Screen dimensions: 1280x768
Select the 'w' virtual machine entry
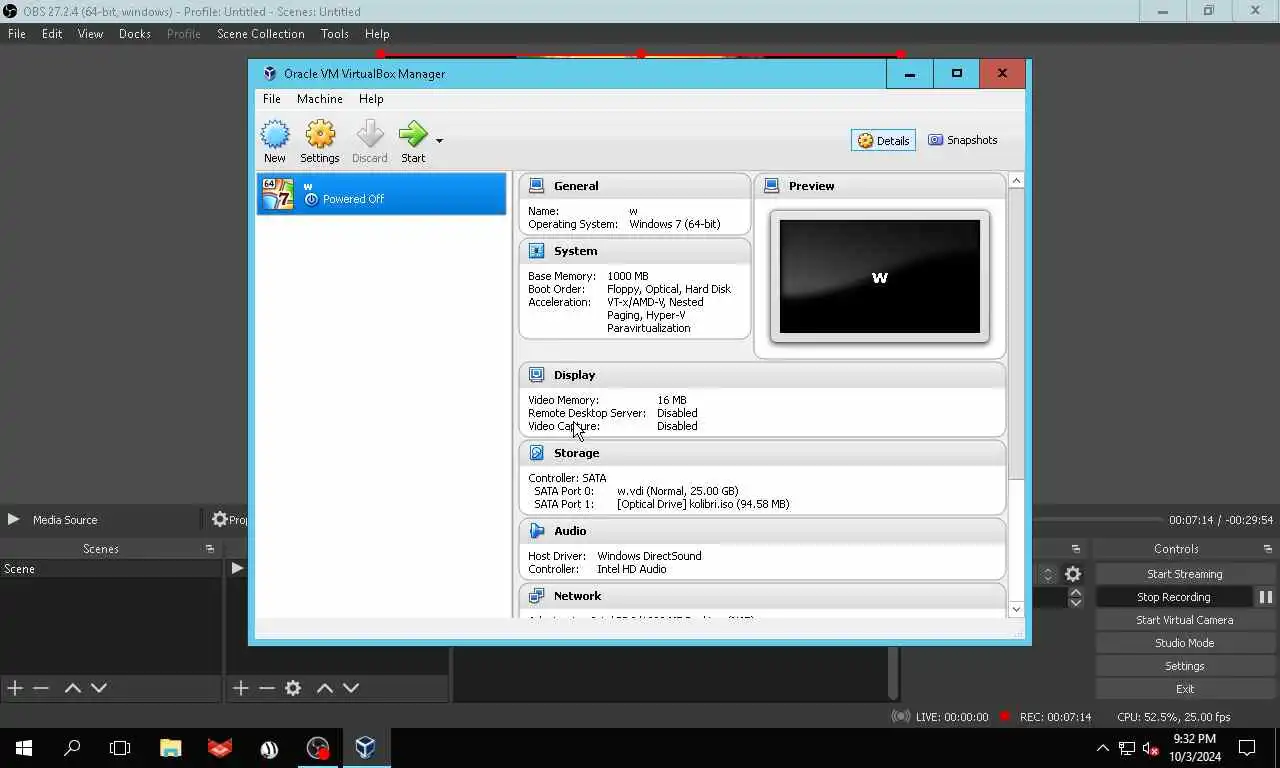pyautogui.click(x=381, y=193)
